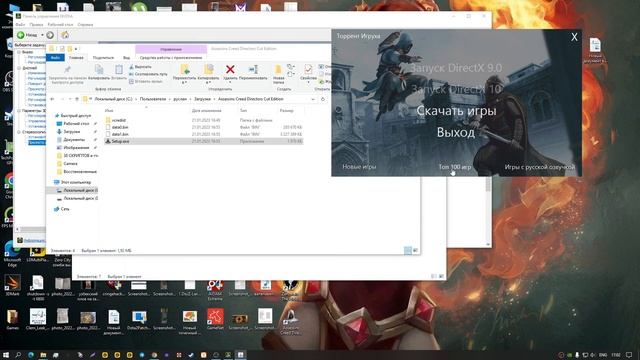Viewport: 640px width, 360px height.
Task: Open address bar history dropdown arrow
Action: 313,99
